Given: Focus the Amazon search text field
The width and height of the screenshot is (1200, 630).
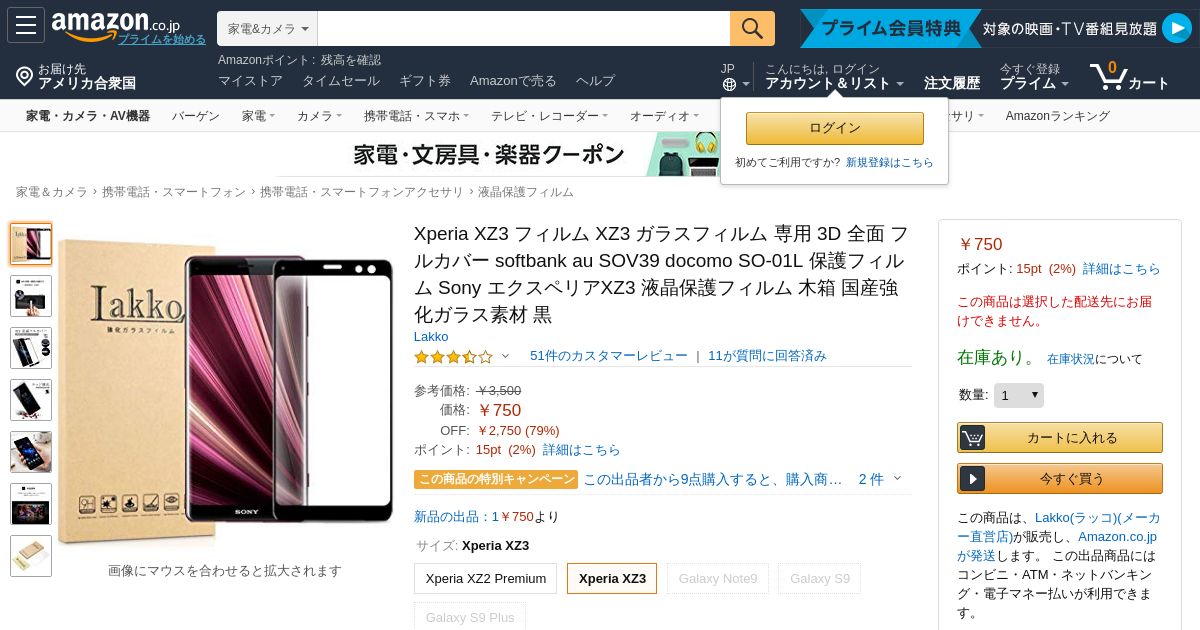Looking at the screenshot, I should [x=524, y=28].
